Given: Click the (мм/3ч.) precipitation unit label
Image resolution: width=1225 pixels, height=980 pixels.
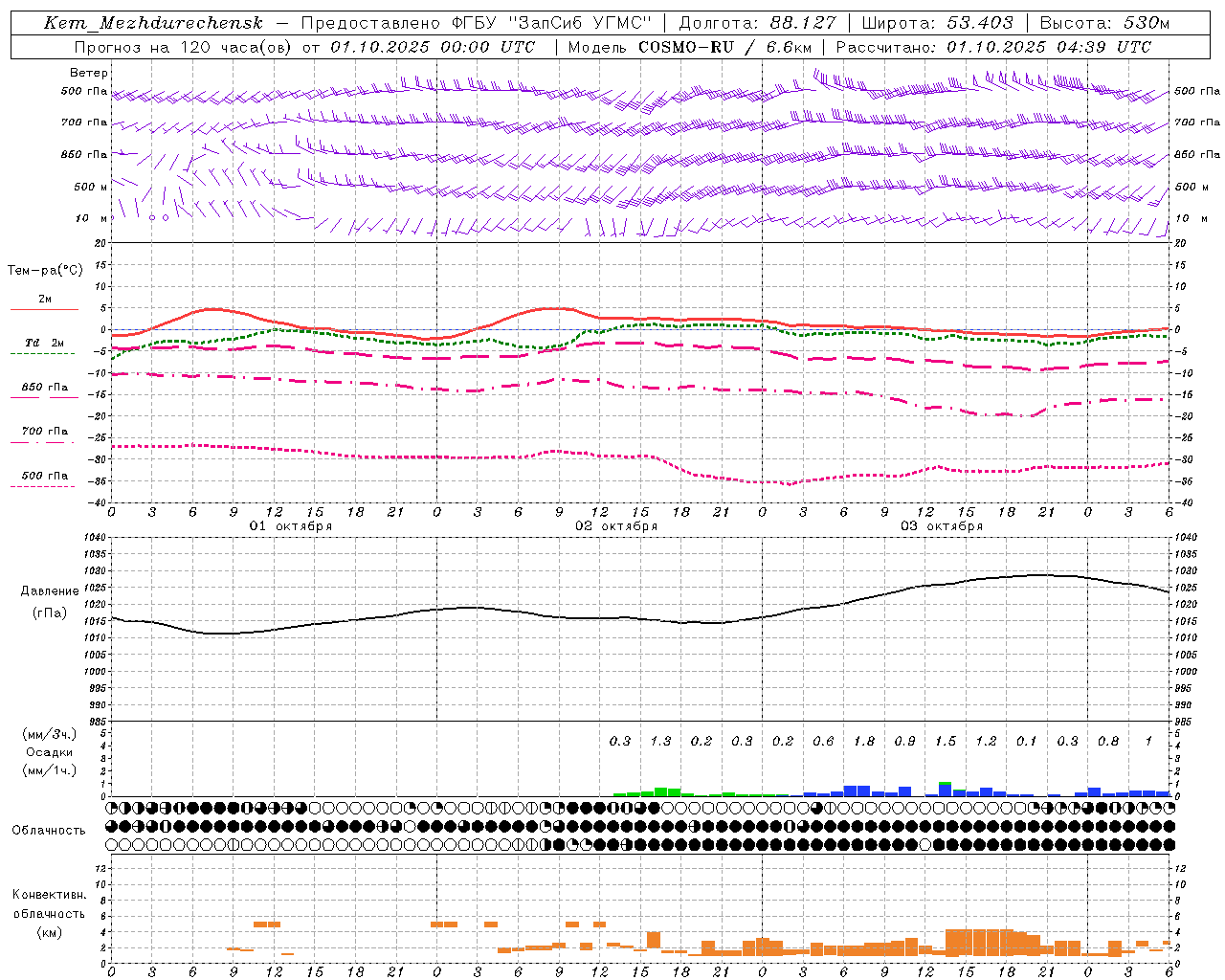Looking at the screenshot, I should (x=50, y=734).
